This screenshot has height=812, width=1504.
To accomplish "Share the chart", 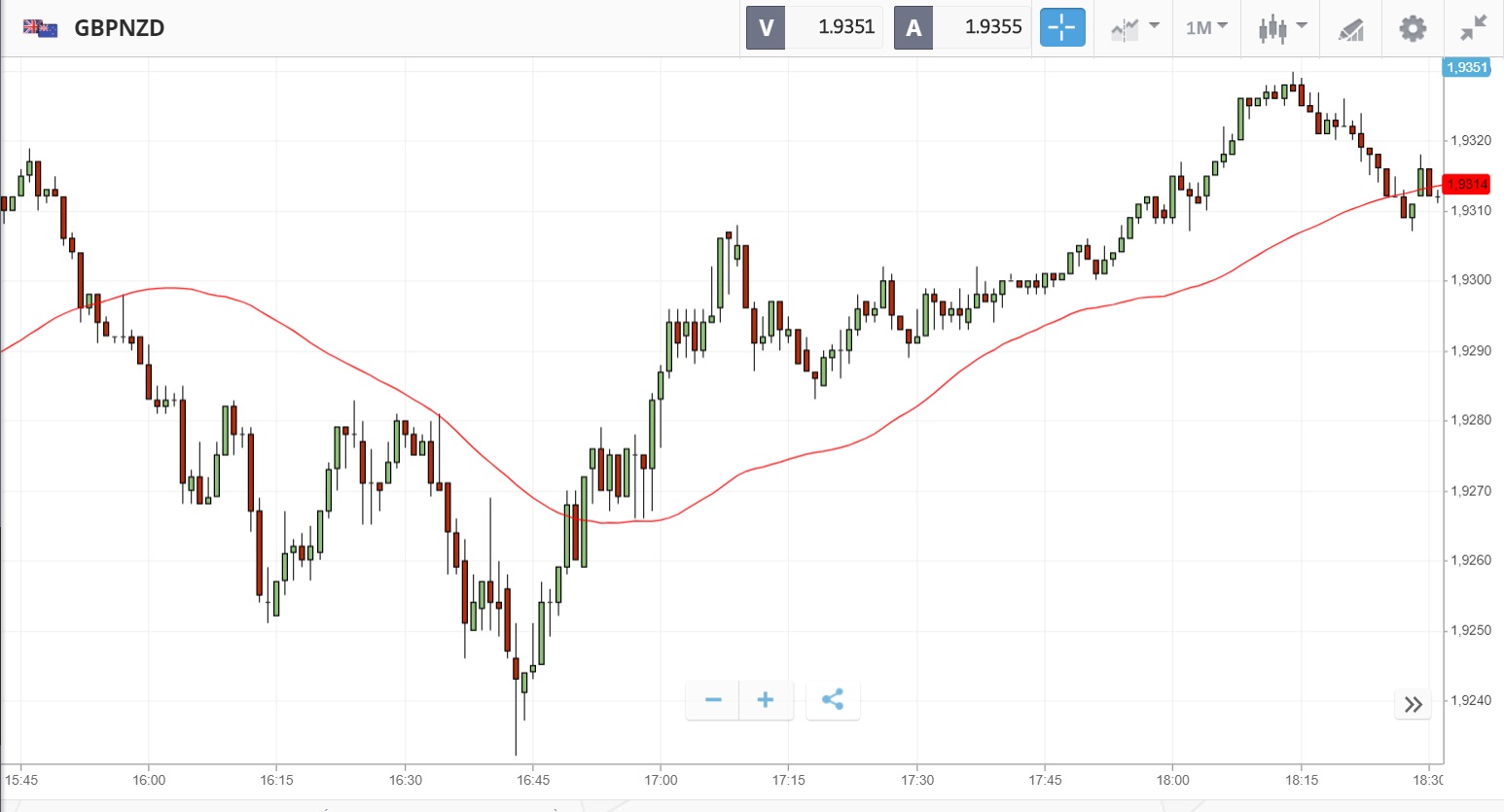I will coord(833,700).
